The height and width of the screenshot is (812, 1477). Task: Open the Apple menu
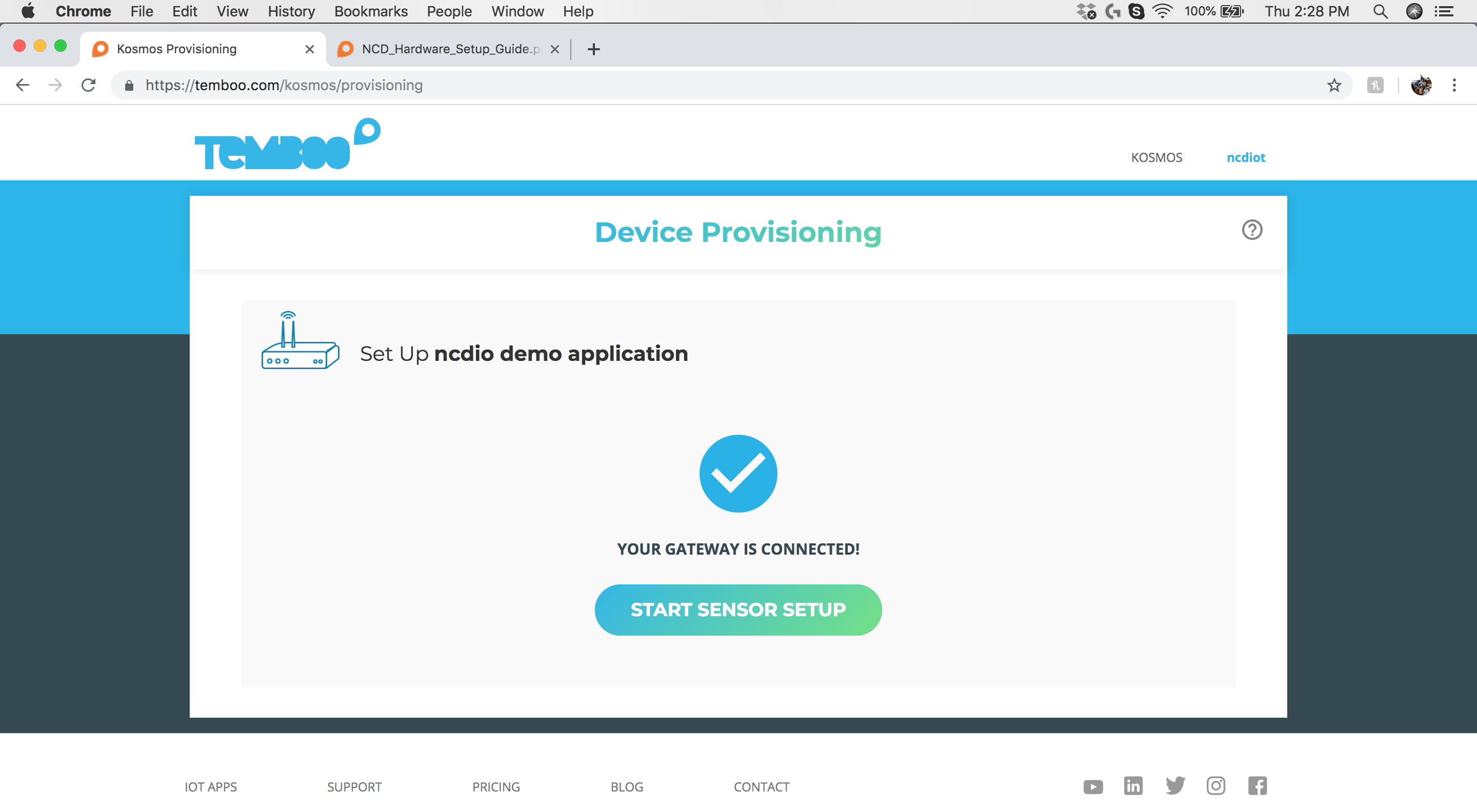click(28, 11)
